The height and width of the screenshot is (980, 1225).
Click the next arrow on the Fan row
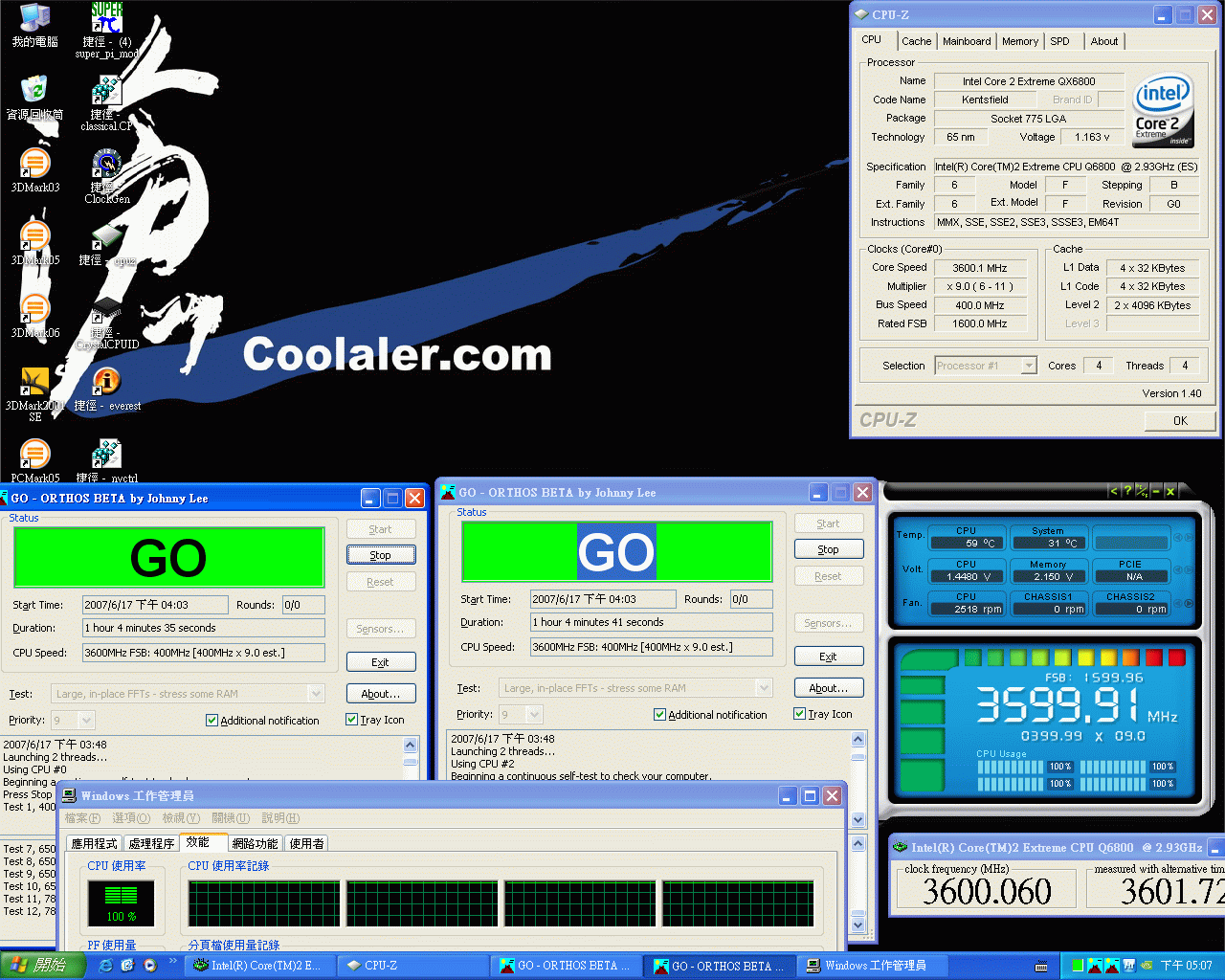[1189, 603]
